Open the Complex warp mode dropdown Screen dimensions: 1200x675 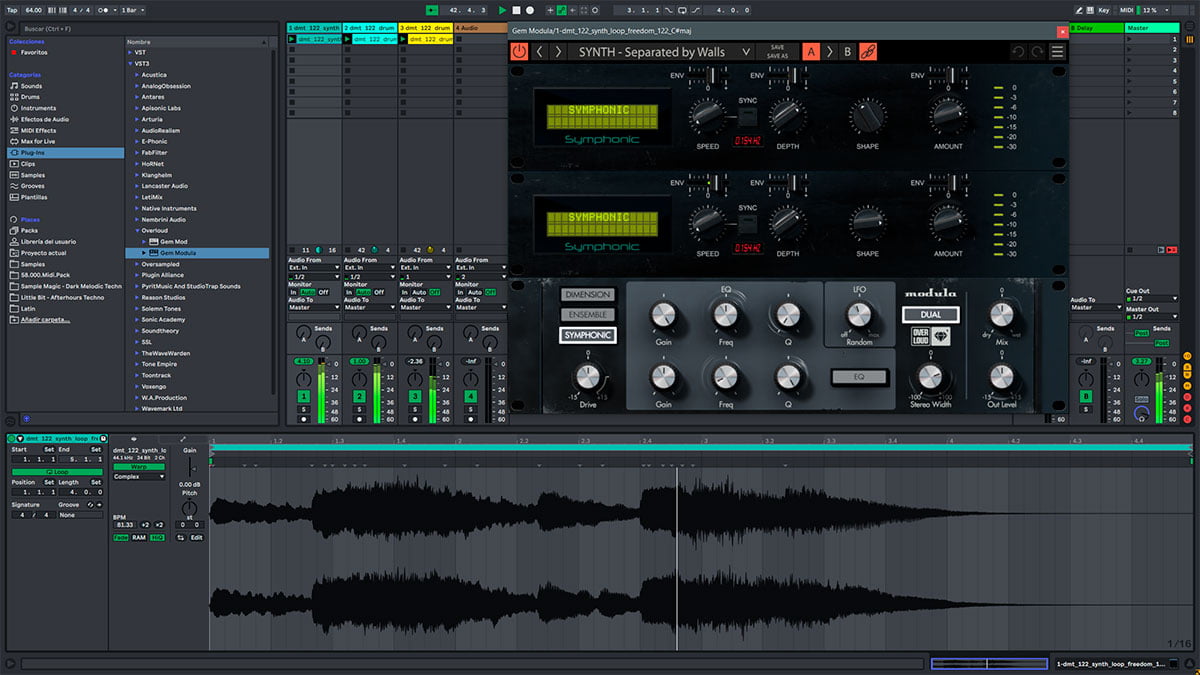[x=139, y=477]
